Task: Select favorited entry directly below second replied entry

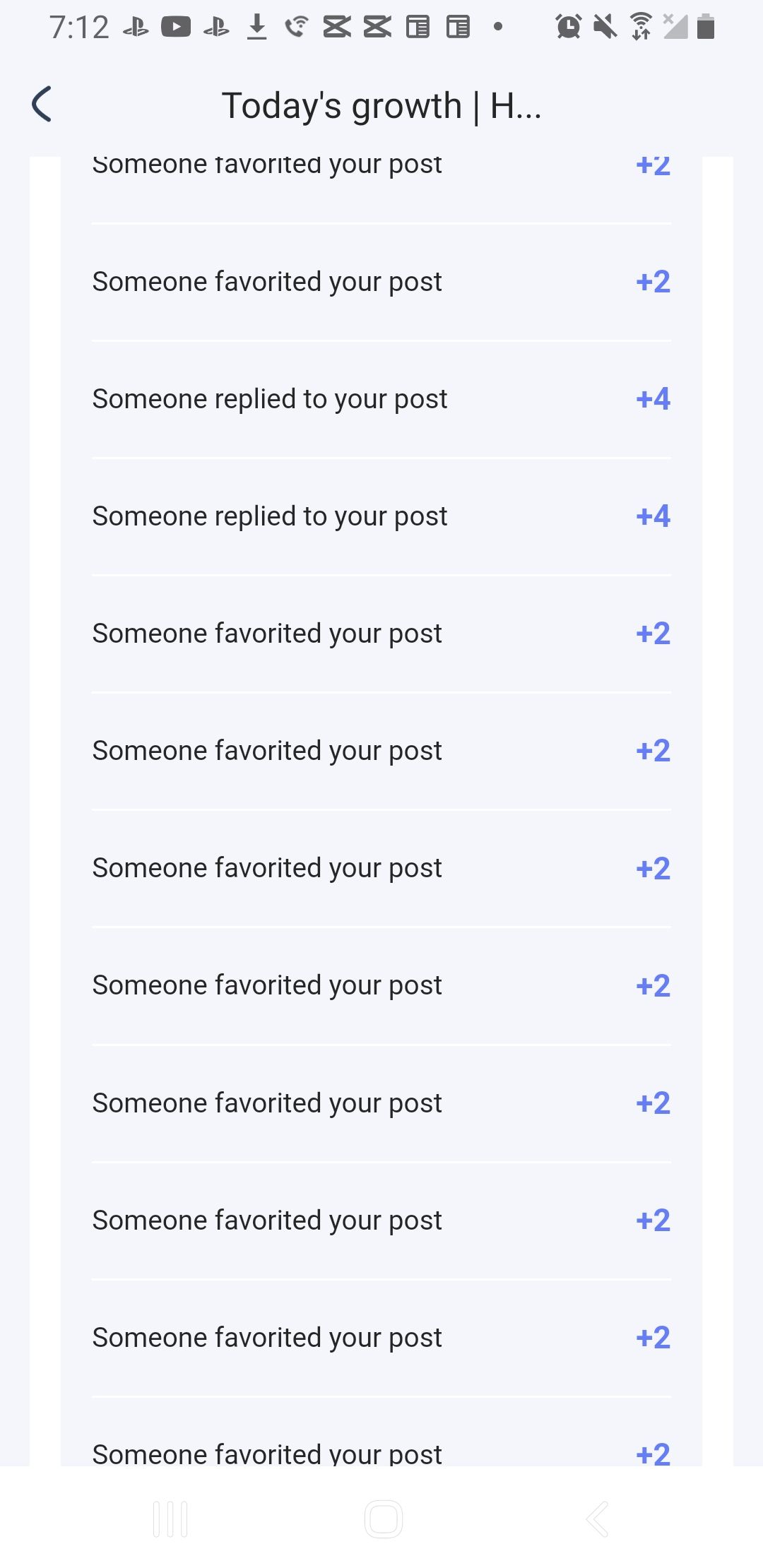Action: [267, 634]
